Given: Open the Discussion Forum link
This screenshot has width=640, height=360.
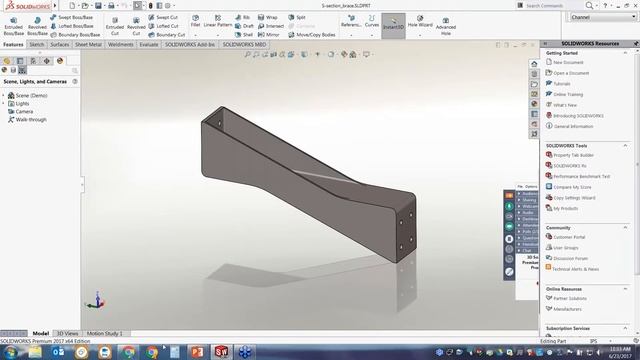Looking at the screenshot, I should (x=570, y=258).
